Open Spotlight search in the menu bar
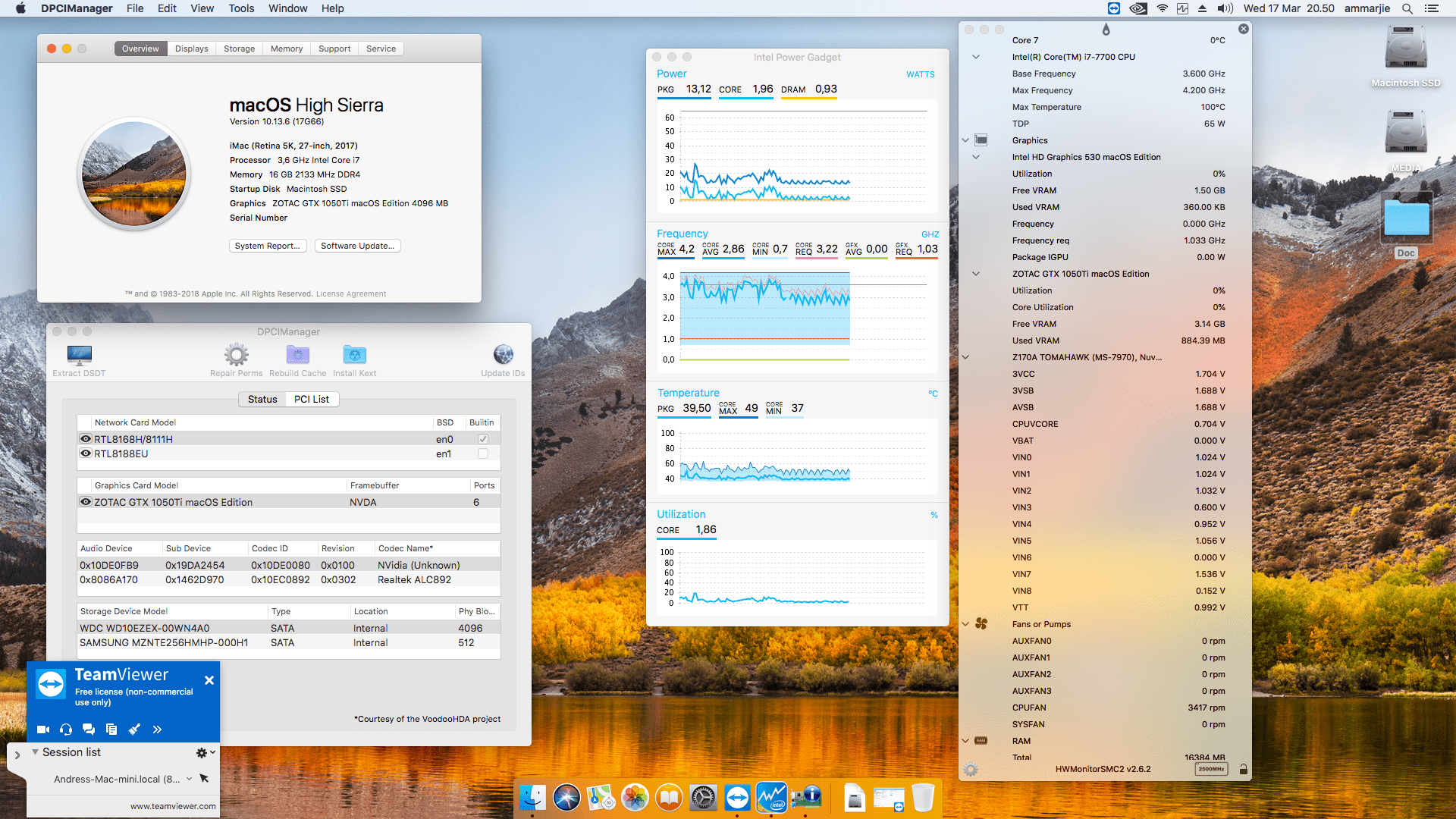Screen dimensions: 1456x819 pos(1407,8)
